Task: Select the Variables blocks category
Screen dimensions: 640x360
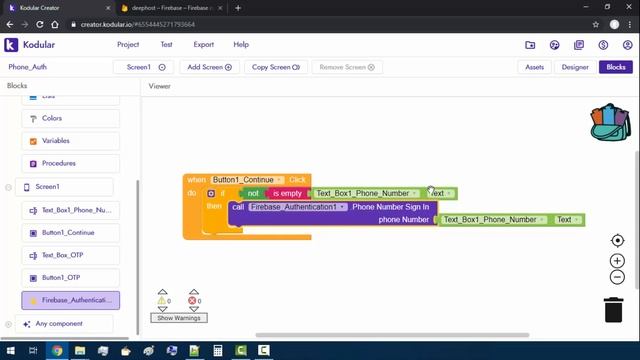Action: (x=71, y=141)
